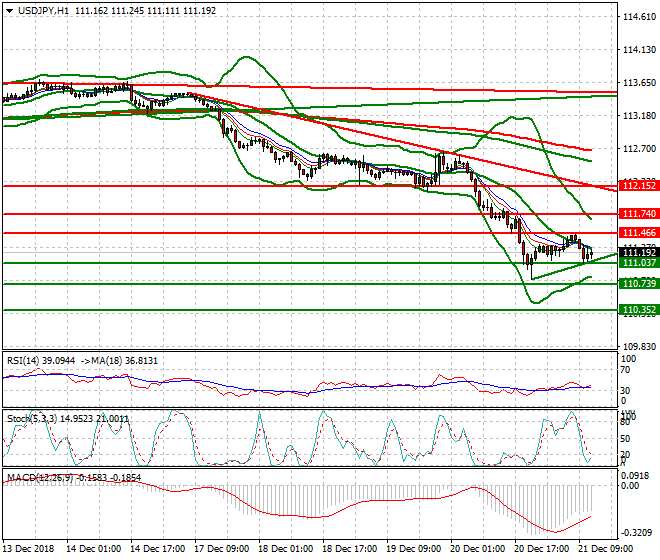The image size is (660, 560).
Task: Open the chart menu triangle beside USDJPY,H1
Action: coord(9,11)
